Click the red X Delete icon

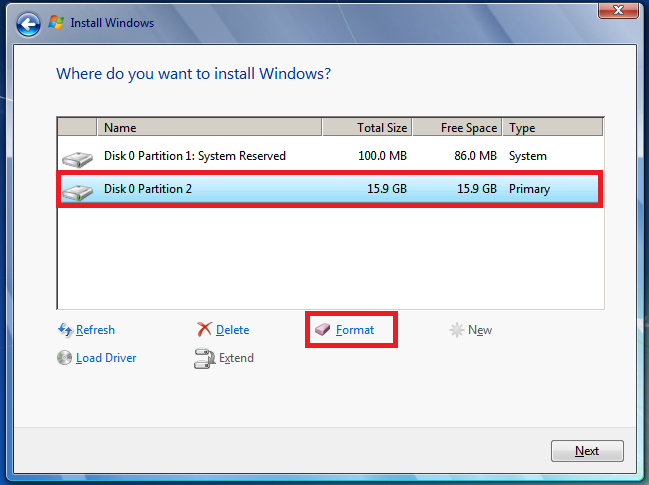click(x=204, y=330)
